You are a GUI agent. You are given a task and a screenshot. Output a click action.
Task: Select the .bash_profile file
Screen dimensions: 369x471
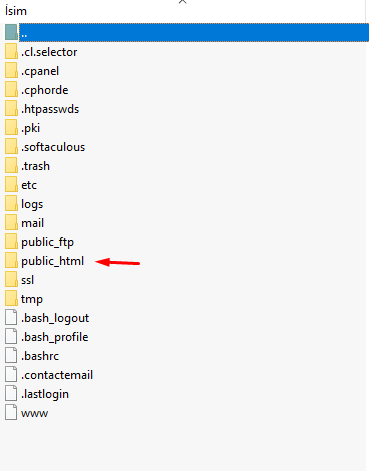[55, 337]
